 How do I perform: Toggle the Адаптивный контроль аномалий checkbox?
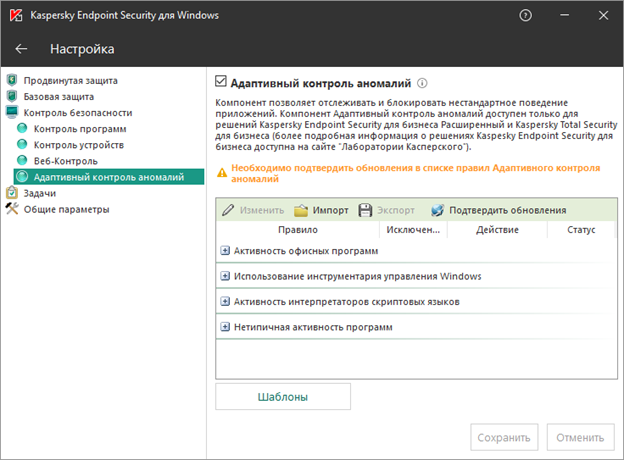222,84
